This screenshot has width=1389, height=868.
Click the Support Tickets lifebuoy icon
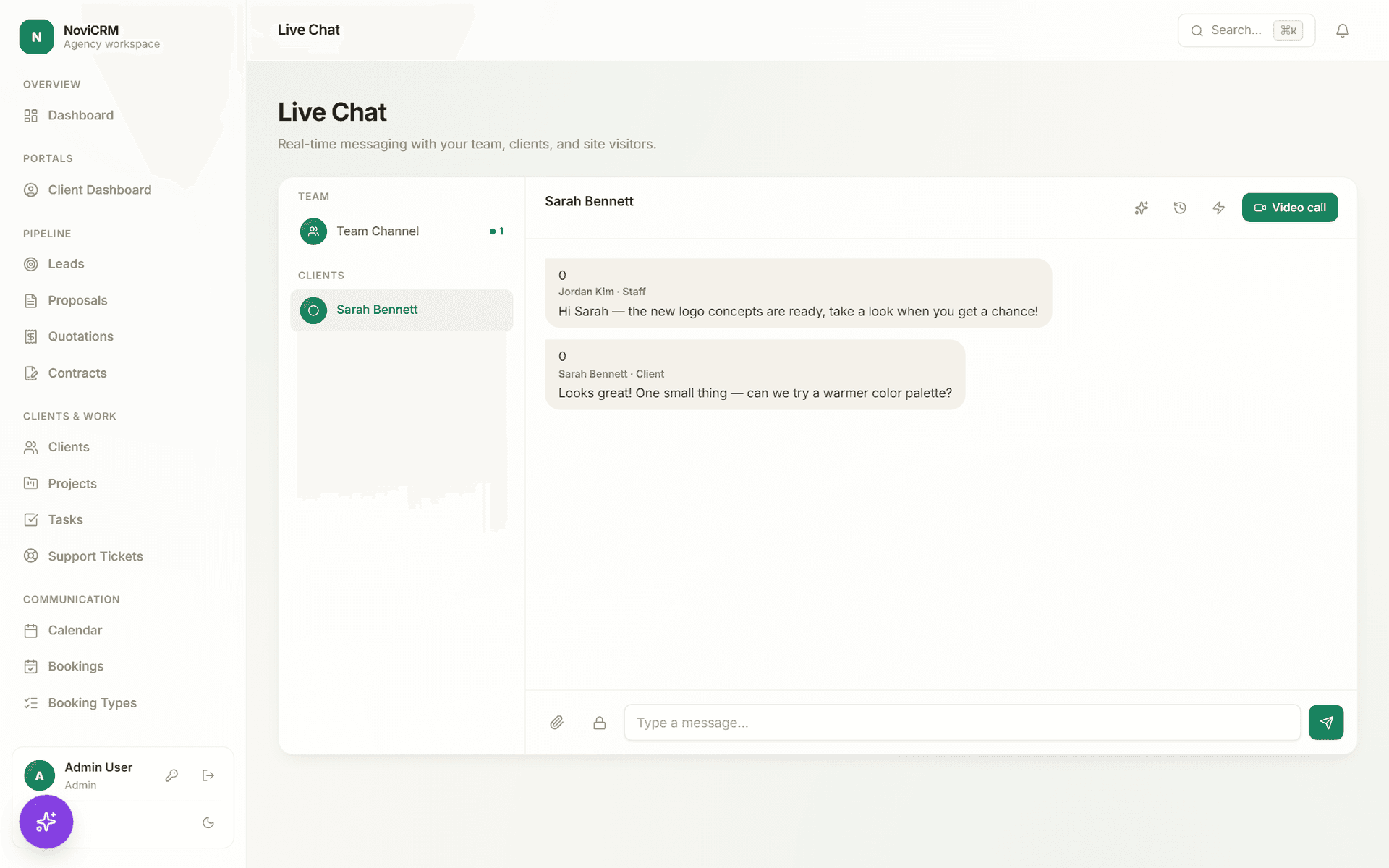pos(30,556)
